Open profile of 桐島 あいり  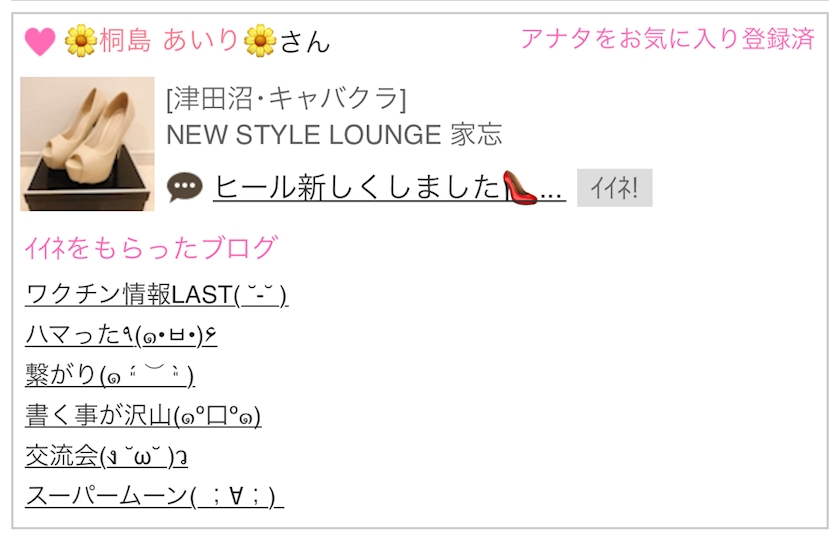pyautogui.click(x=169, y=41)
